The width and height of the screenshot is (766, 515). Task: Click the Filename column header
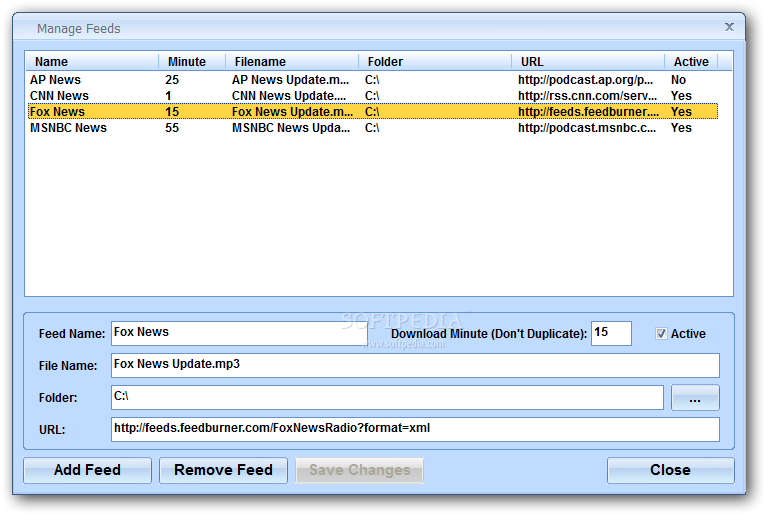292,62
